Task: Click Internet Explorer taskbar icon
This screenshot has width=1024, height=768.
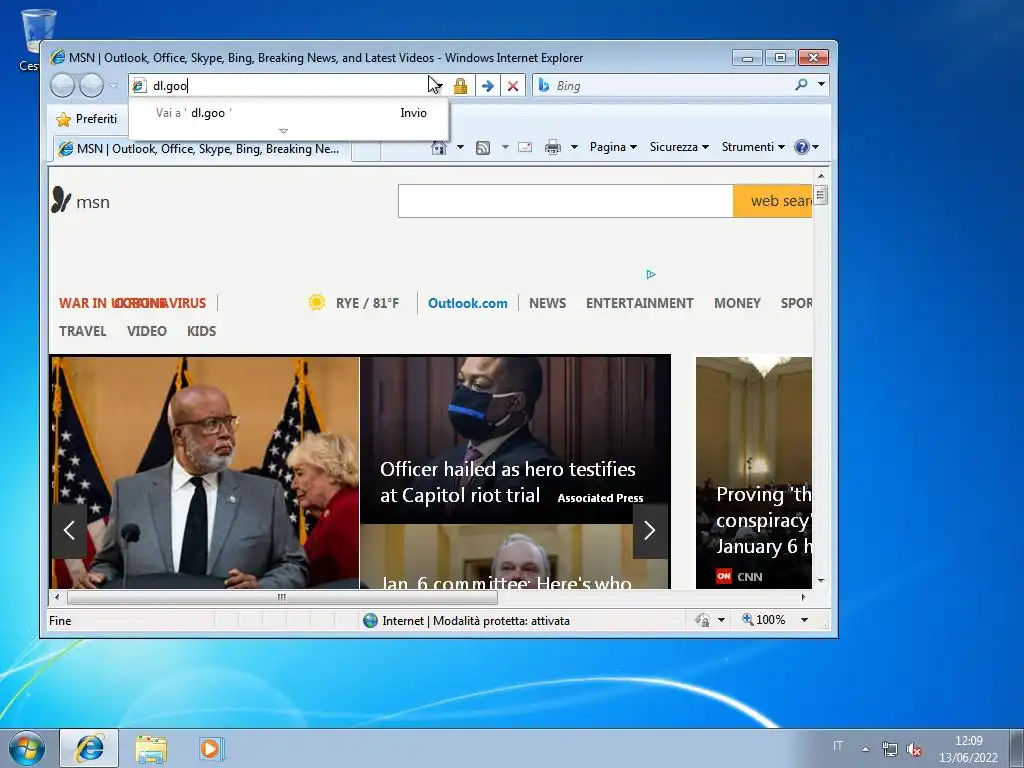Action: tap(89, 748)
